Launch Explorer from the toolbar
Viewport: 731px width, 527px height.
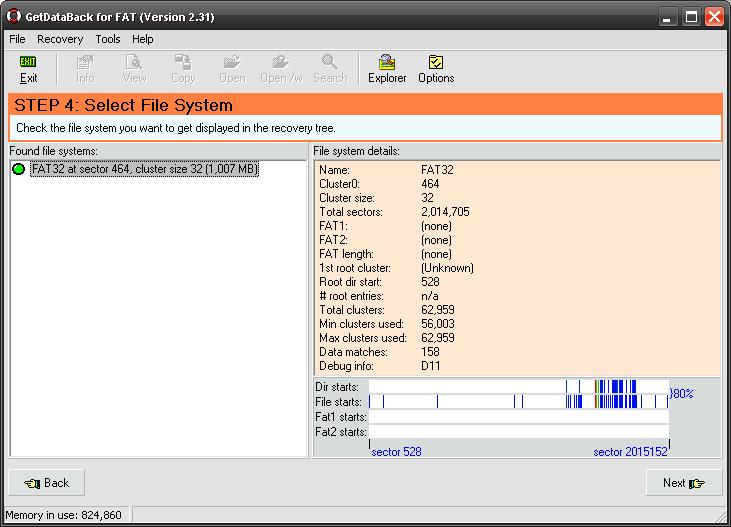click(x=387, y=69)
